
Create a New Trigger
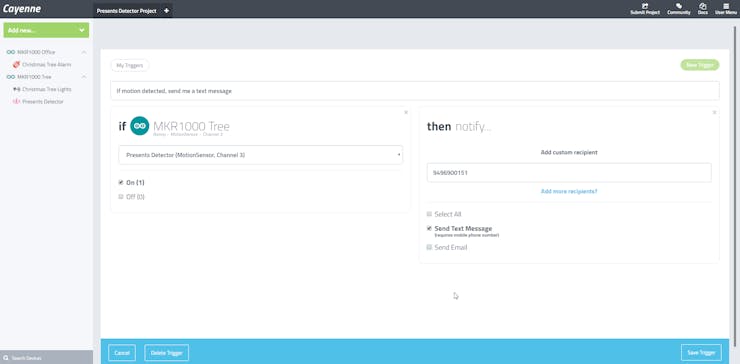click(699, 65)
